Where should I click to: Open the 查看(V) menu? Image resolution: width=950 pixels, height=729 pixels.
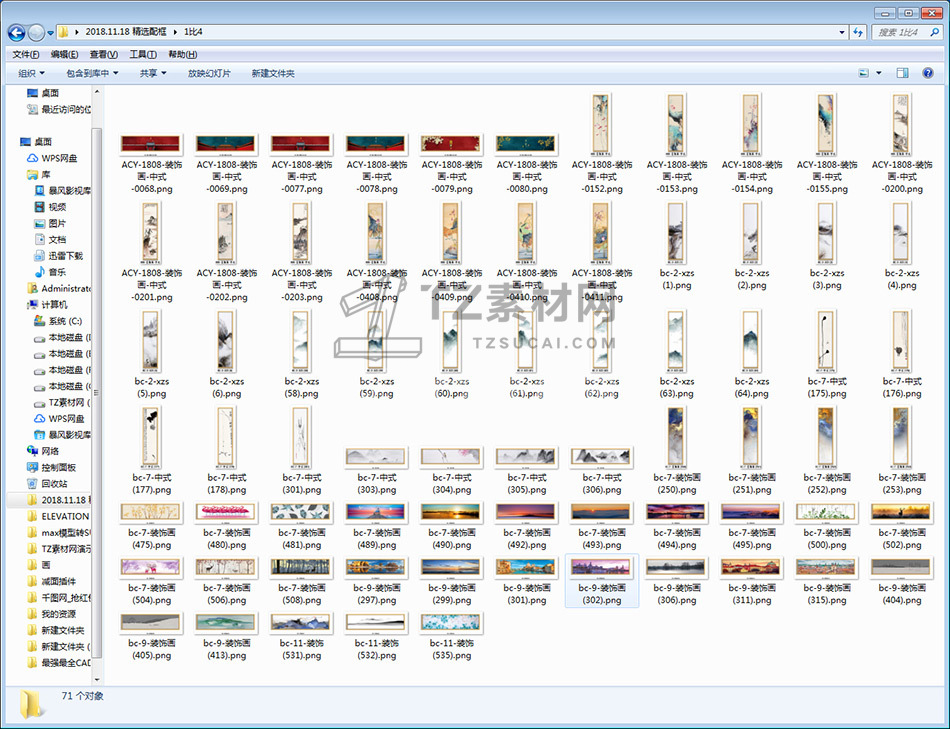click(103, 54)
